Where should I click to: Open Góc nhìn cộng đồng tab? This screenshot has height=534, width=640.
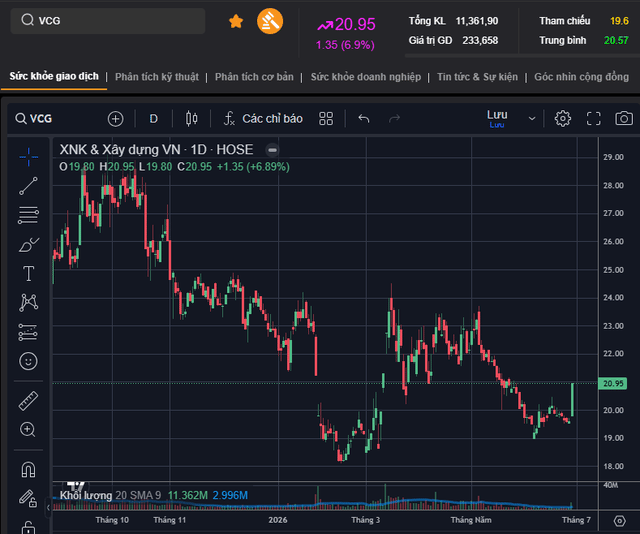coord(582,77)
